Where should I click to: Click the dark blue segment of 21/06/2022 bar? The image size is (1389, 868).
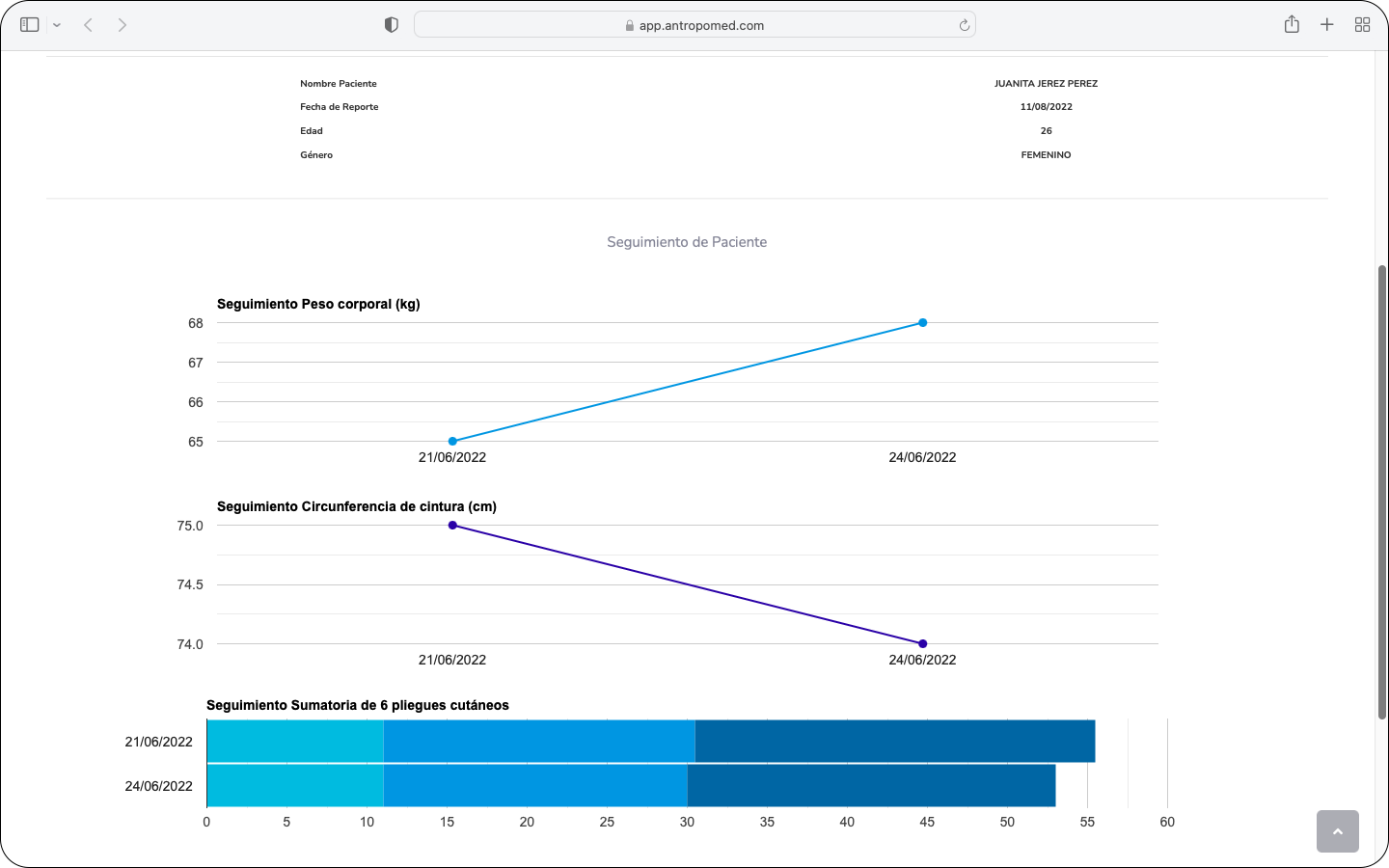895,741
